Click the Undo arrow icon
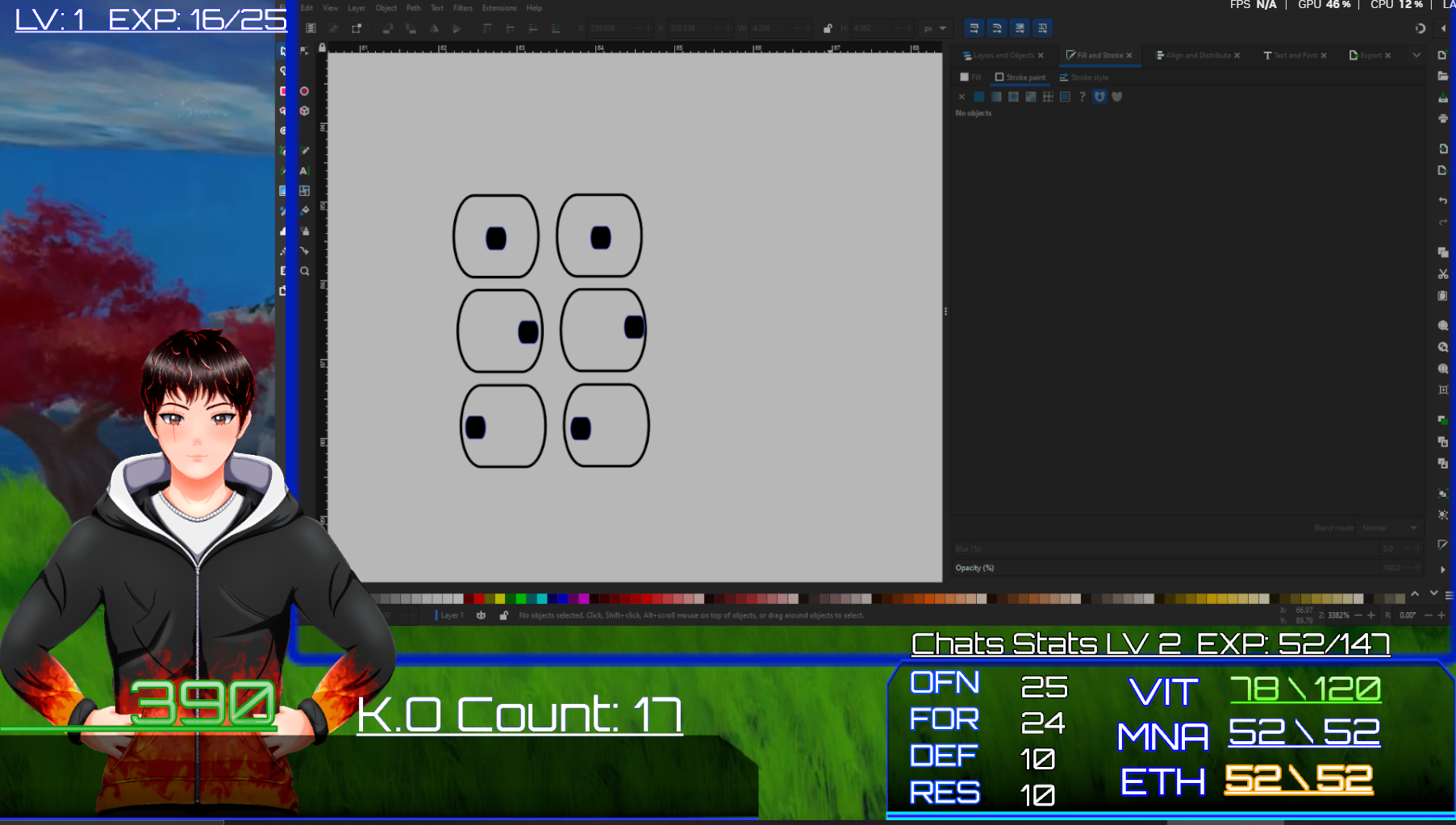The width and height of the screenshot is (1456, 825). [1443, 200]
